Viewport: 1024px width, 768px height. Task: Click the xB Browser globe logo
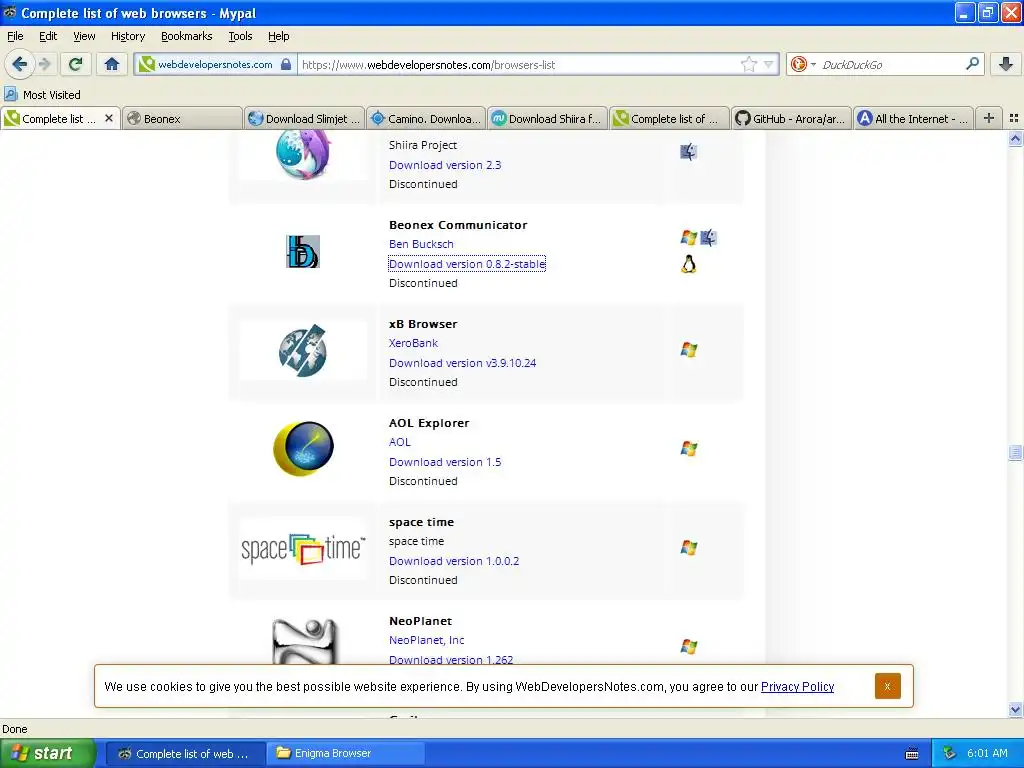point(302,351)
